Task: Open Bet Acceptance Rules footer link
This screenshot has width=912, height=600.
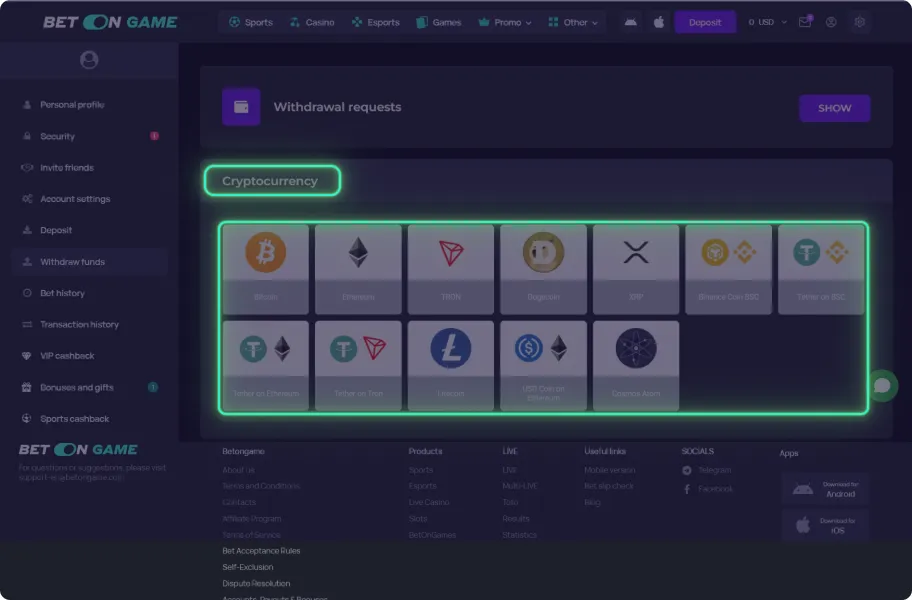Action: (261, 551)
